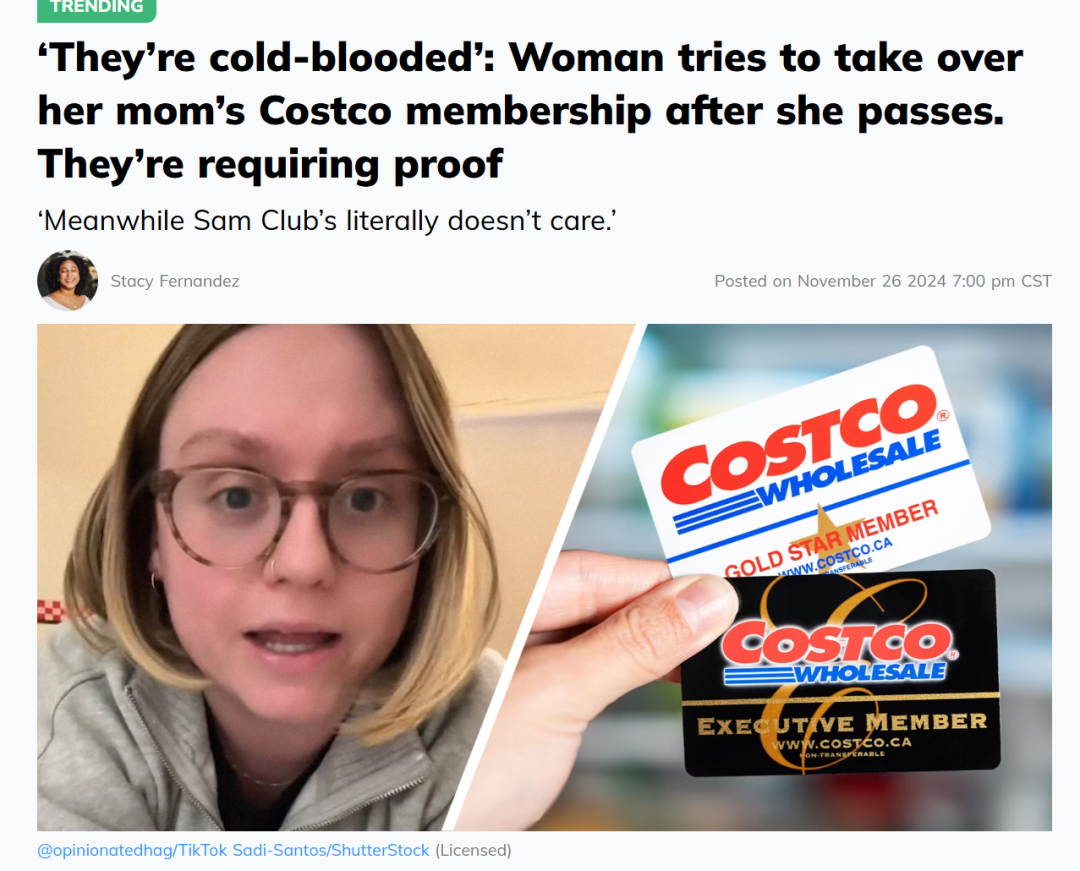Click the '(Licensed)' caption text
The image size is (1080, 871).
point(473,850)
